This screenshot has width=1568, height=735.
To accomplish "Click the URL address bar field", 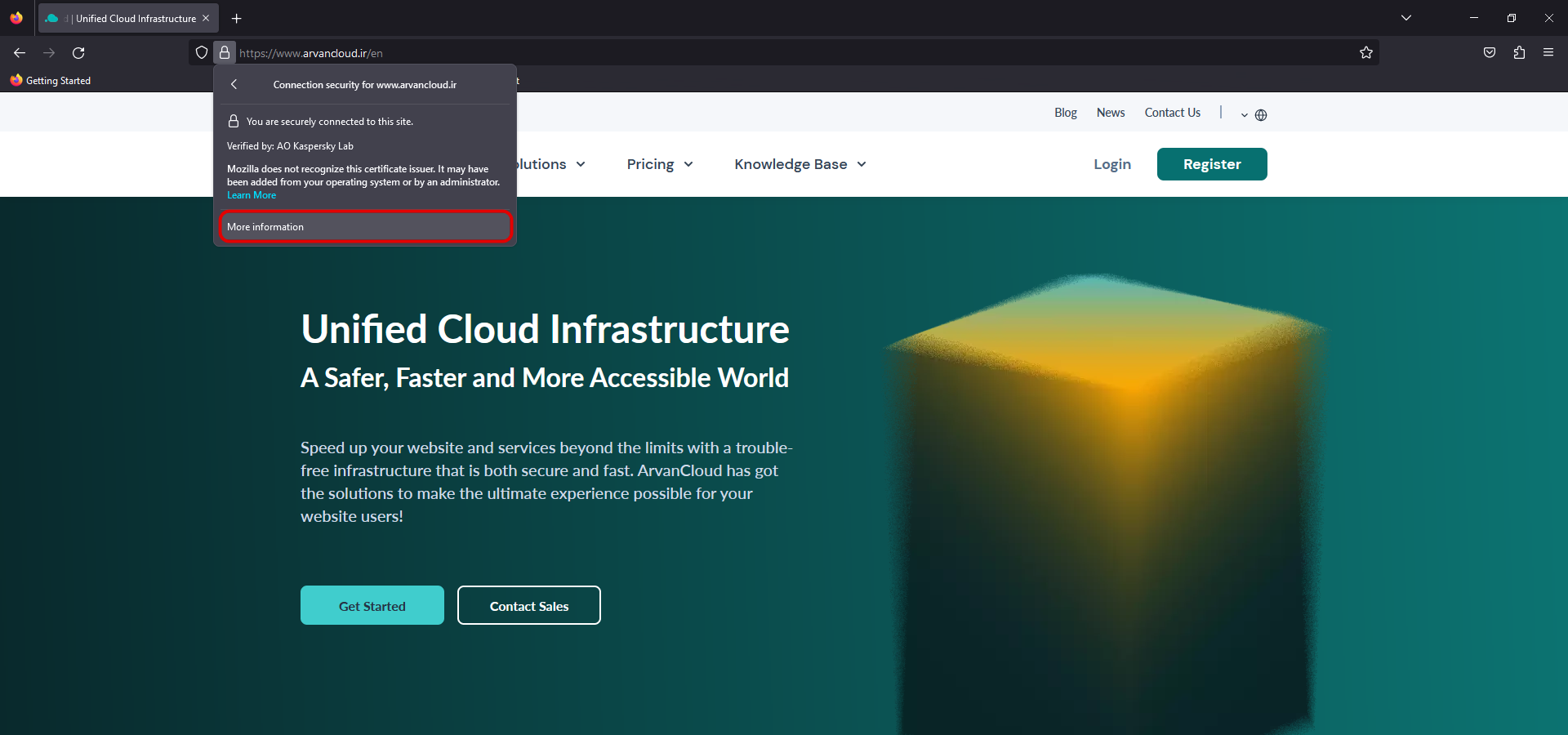I will coord(735,53).
